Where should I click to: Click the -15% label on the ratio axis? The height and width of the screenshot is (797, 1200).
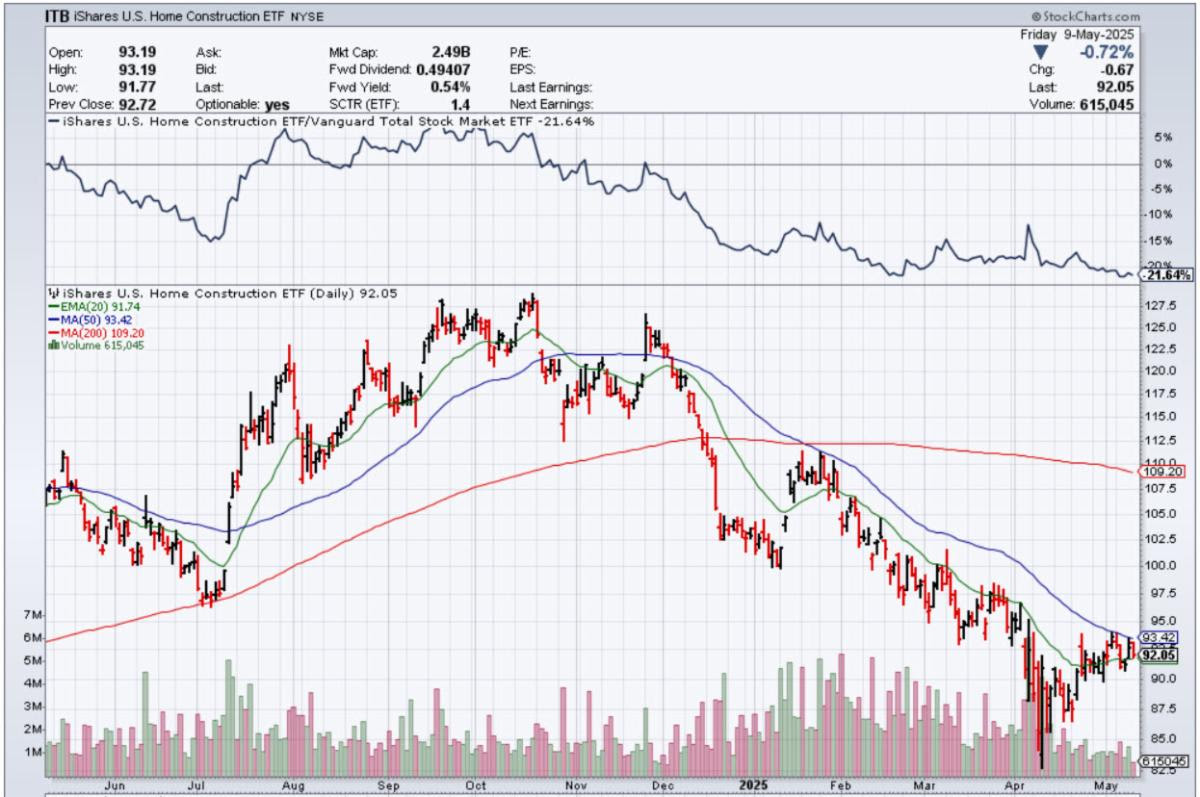tap(1157, 240)
